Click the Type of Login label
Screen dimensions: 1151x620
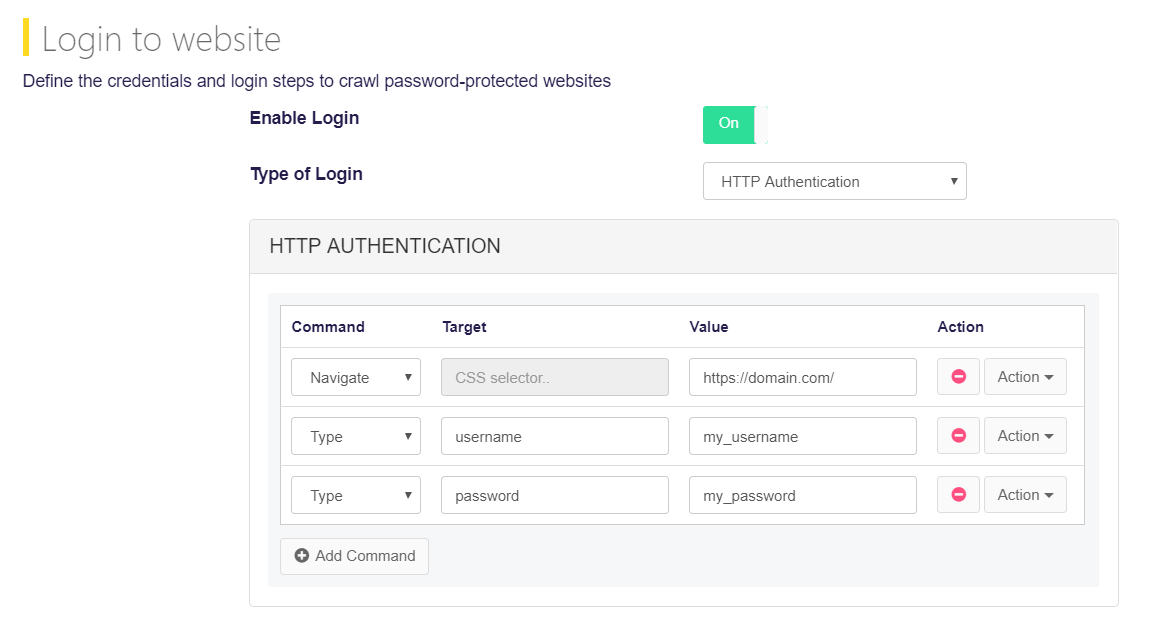(x=306, y=174)
